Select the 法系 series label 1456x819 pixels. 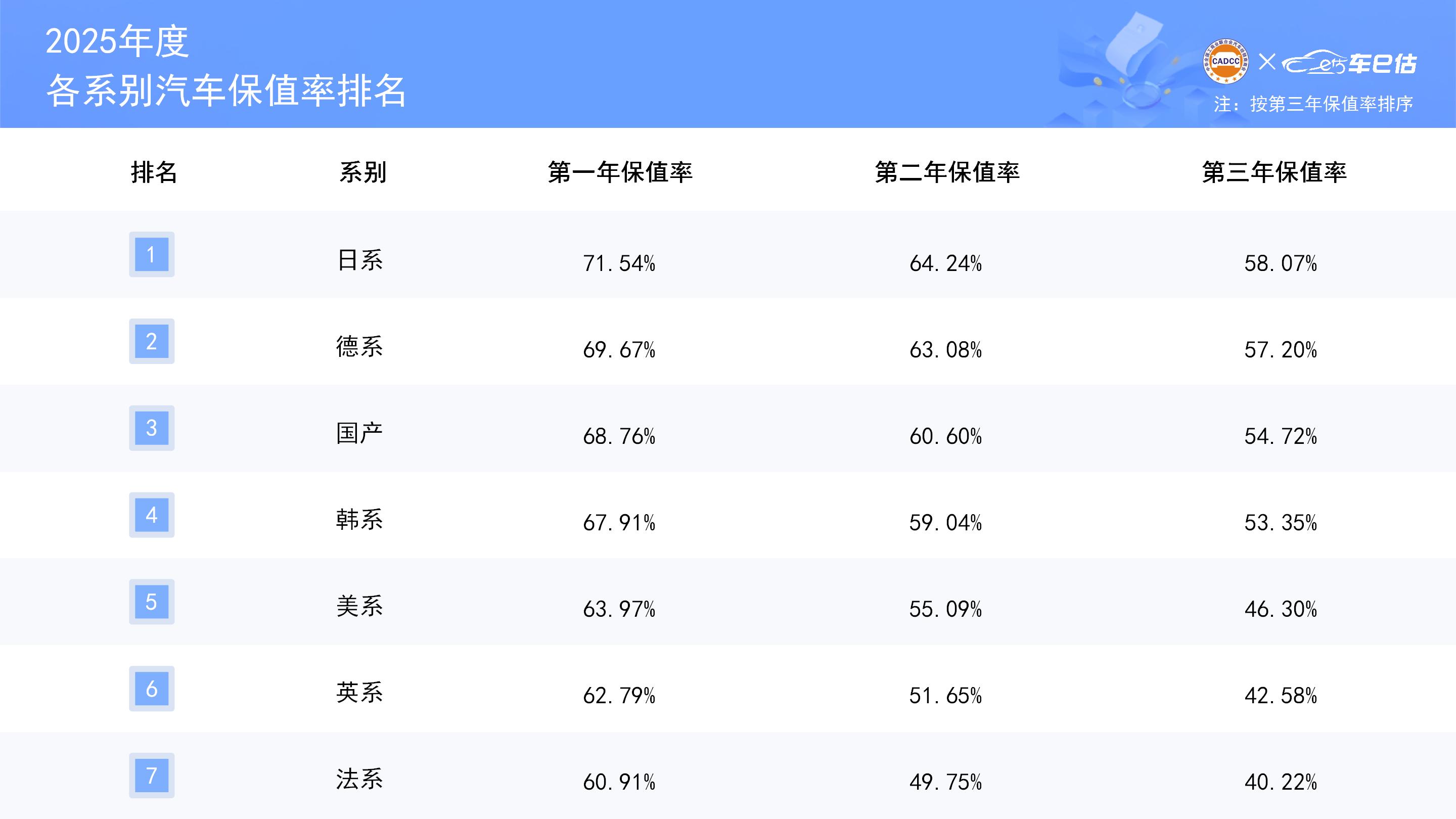click(x=359, y=780)
